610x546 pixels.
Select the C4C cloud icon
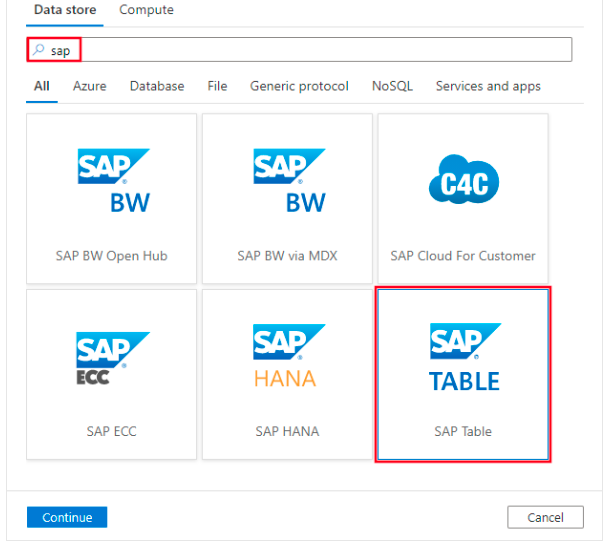pos(463,181)
